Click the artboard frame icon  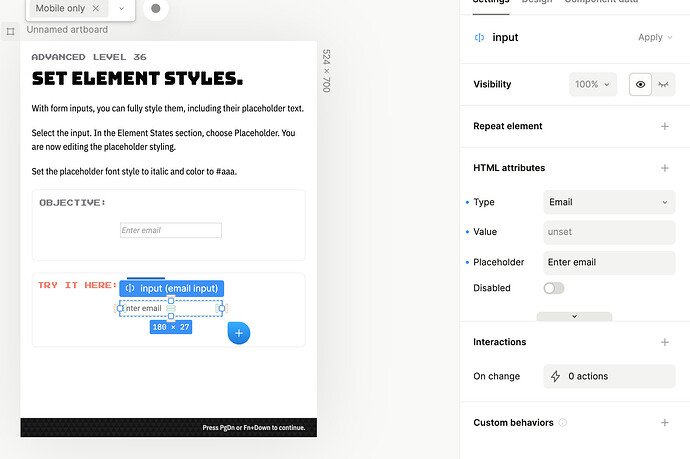pos(10,31)
